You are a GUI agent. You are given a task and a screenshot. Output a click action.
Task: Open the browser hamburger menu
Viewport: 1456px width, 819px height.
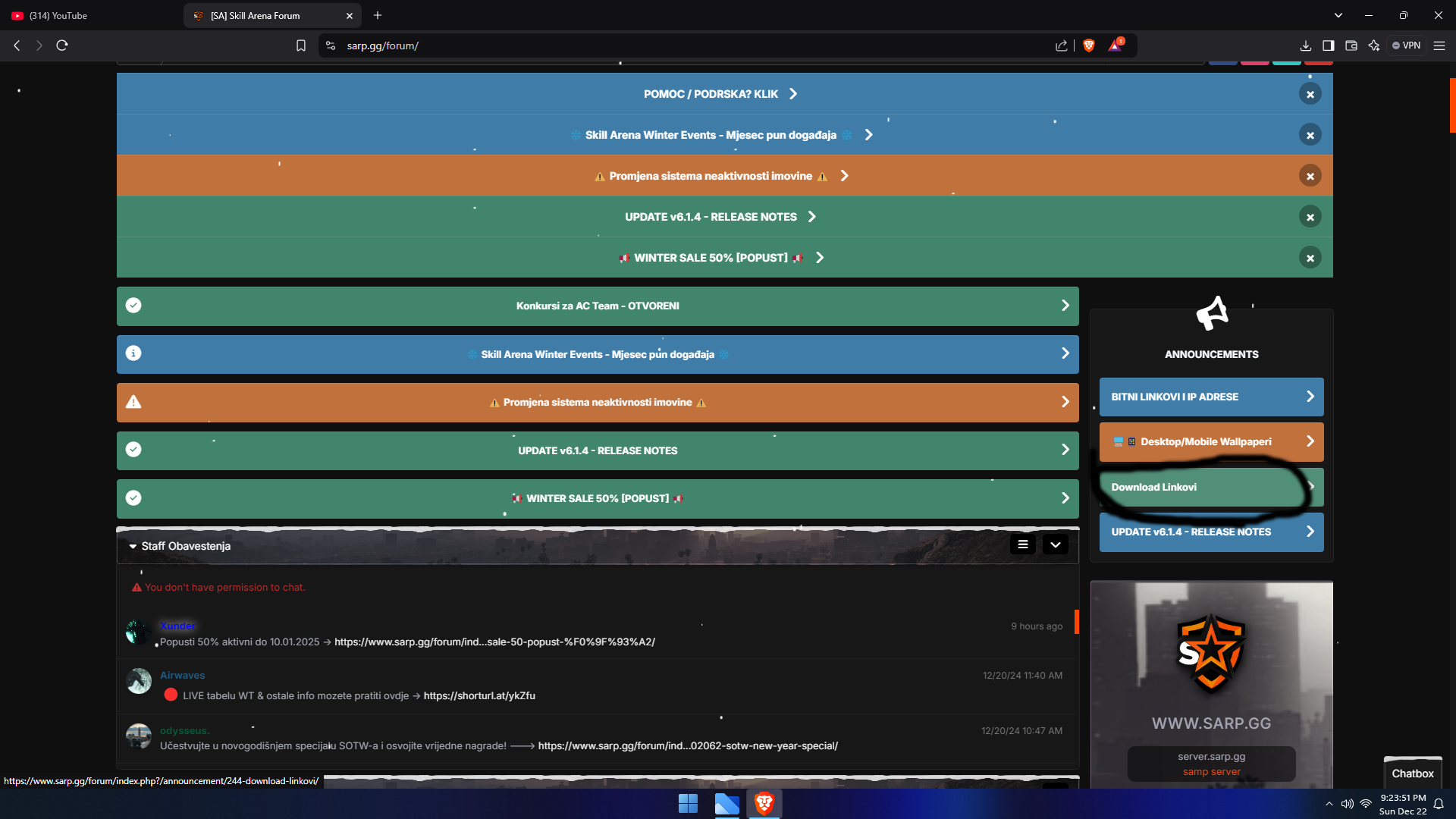1439,45
